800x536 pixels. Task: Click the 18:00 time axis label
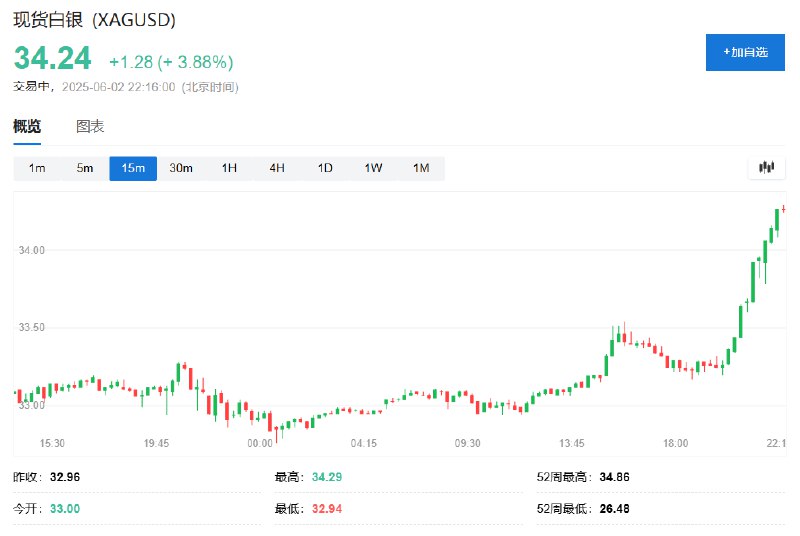[676, 443]
